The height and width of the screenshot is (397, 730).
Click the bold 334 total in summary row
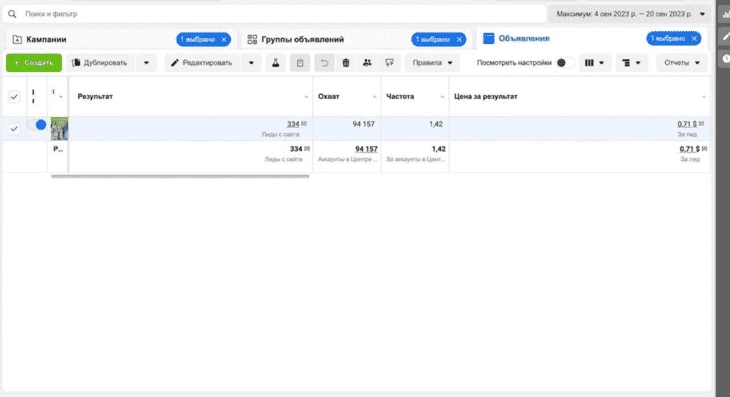coord(296,149)
